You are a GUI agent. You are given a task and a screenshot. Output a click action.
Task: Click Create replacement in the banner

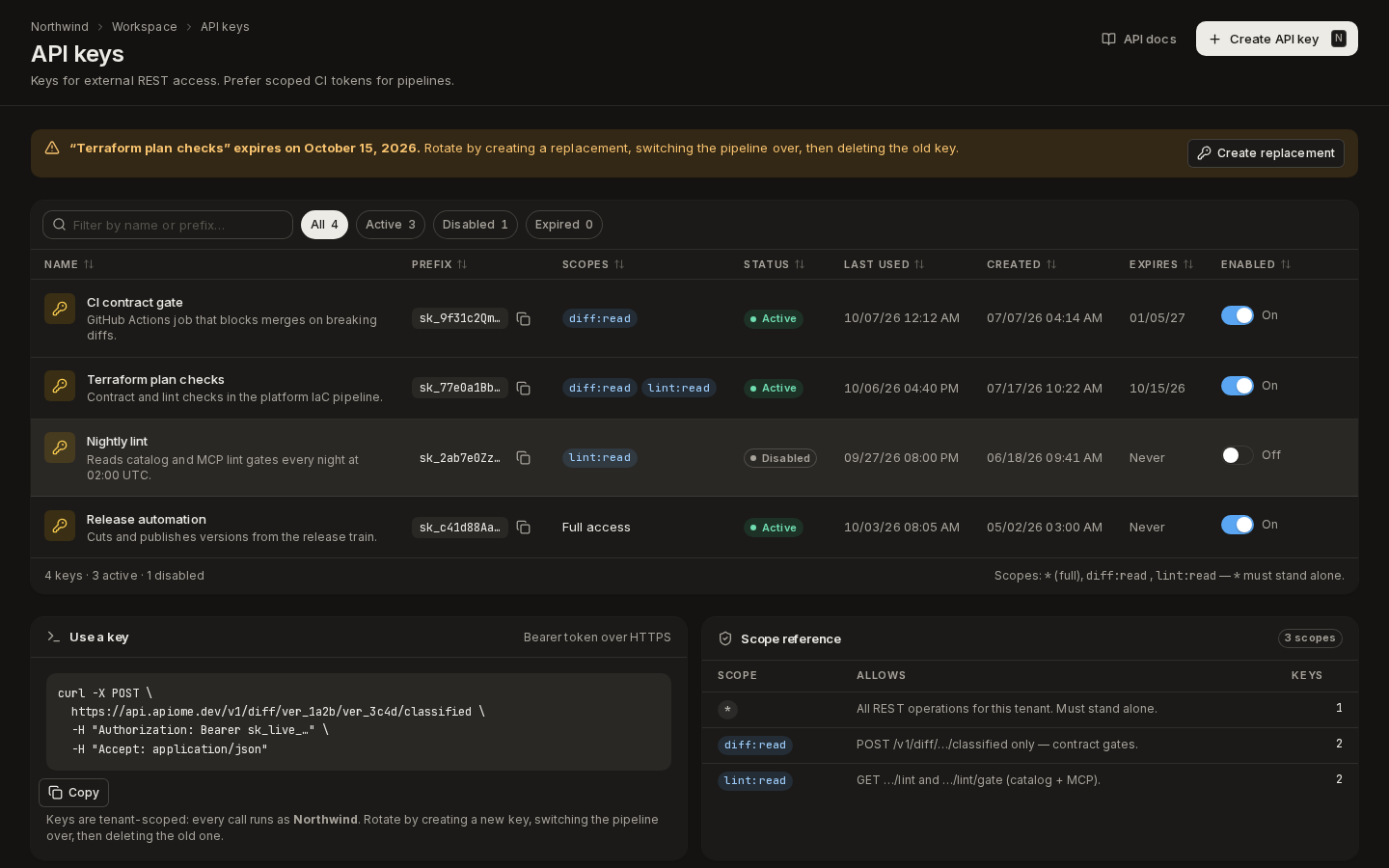tap(1266, 153)
